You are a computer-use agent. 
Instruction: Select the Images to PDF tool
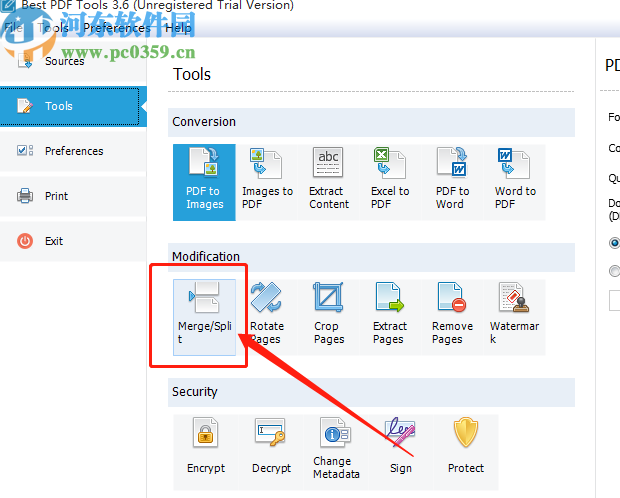click(267, 182)
